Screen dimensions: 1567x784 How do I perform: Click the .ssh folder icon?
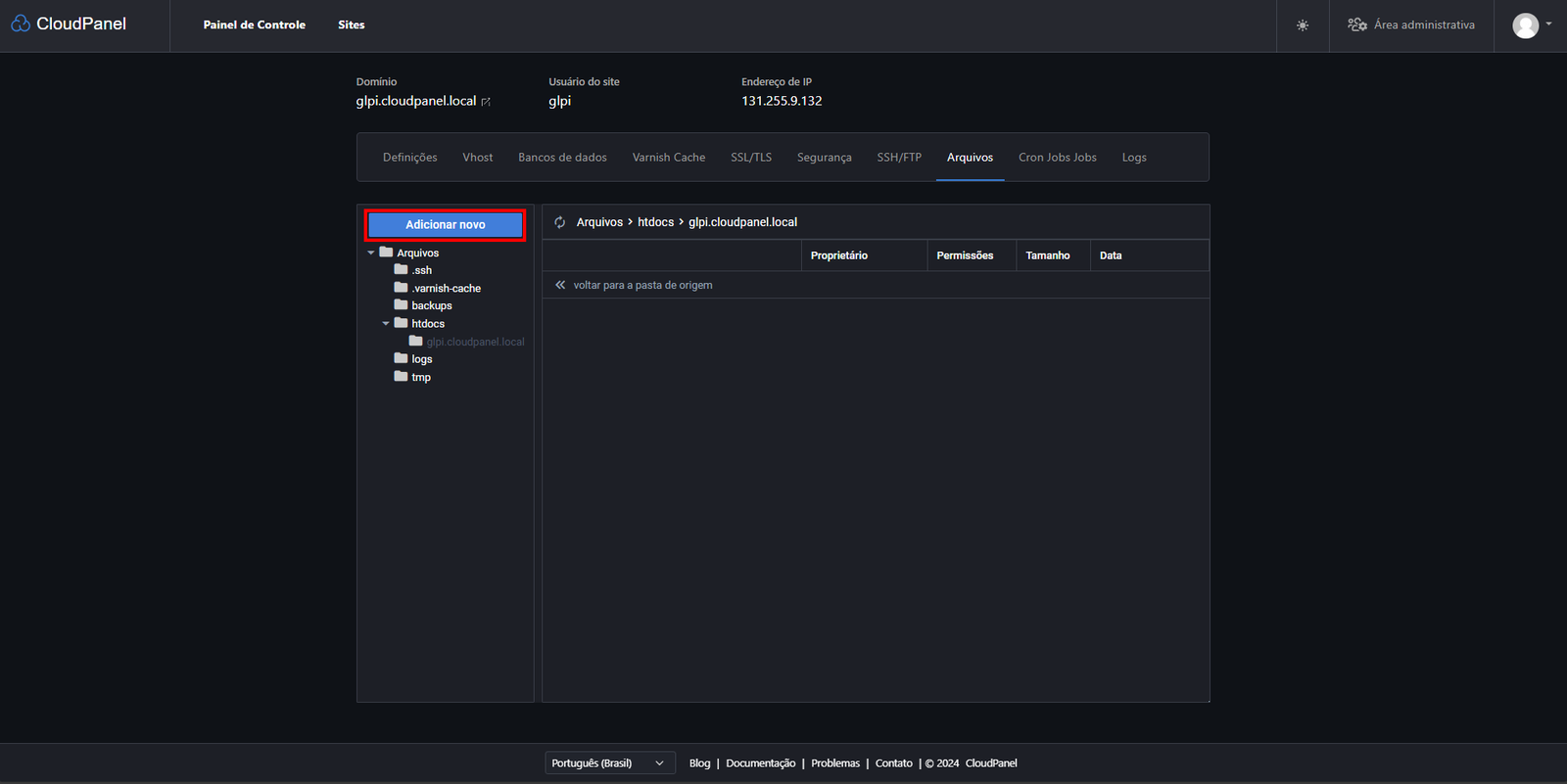402,269
